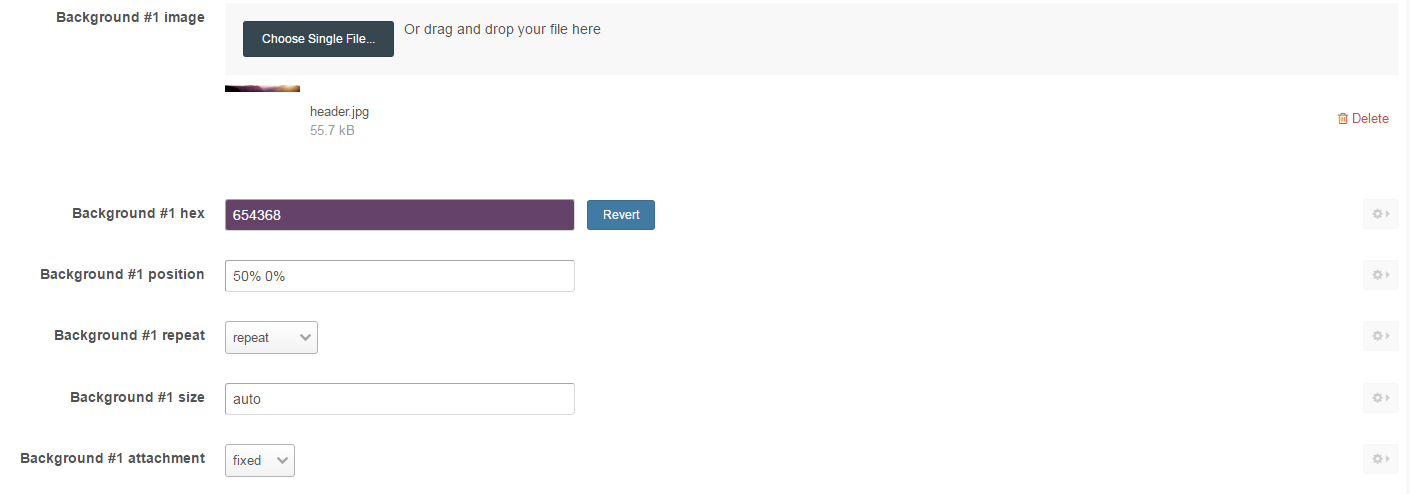The width and height of the screenshot is (1410, 494).
Task: Click the Background #1 hex label
Action: click(x=138, y=213)
